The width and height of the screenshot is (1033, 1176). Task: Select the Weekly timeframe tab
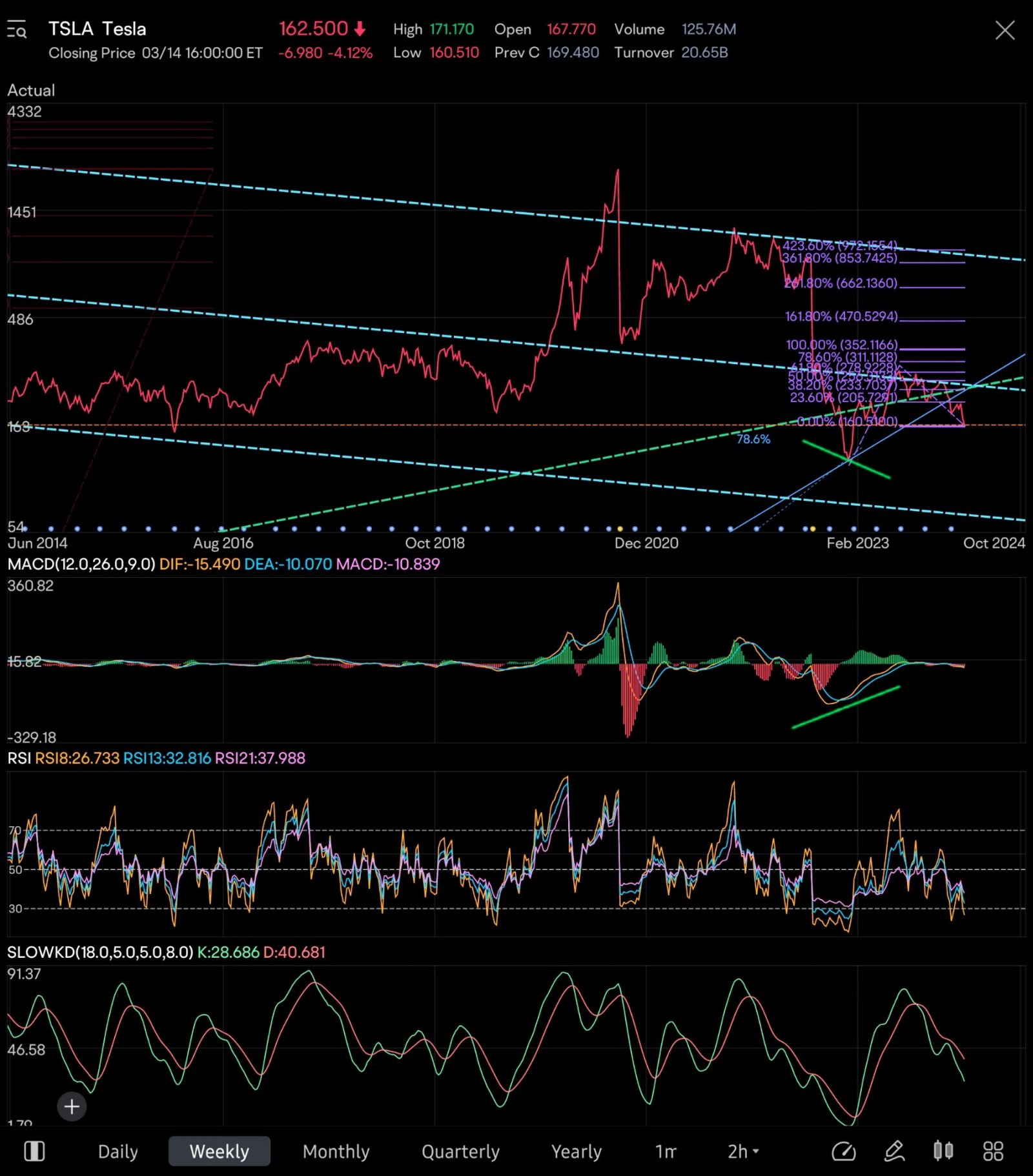[220, 1151]
